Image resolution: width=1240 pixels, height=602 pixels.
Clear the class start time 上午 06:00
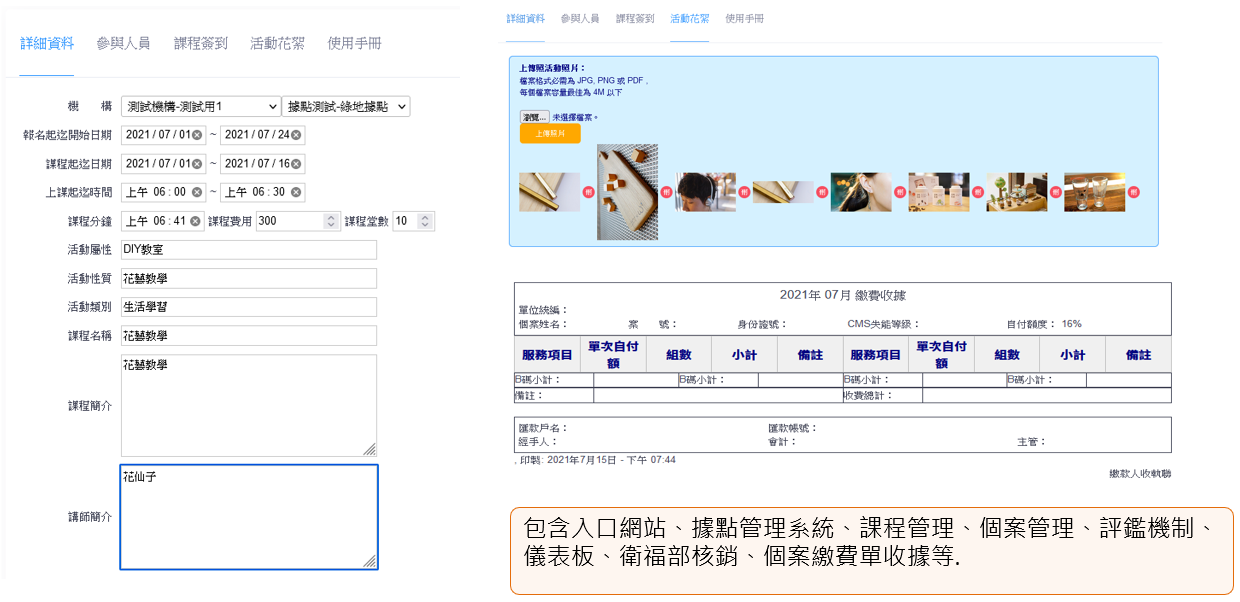[x=198, y=193]
